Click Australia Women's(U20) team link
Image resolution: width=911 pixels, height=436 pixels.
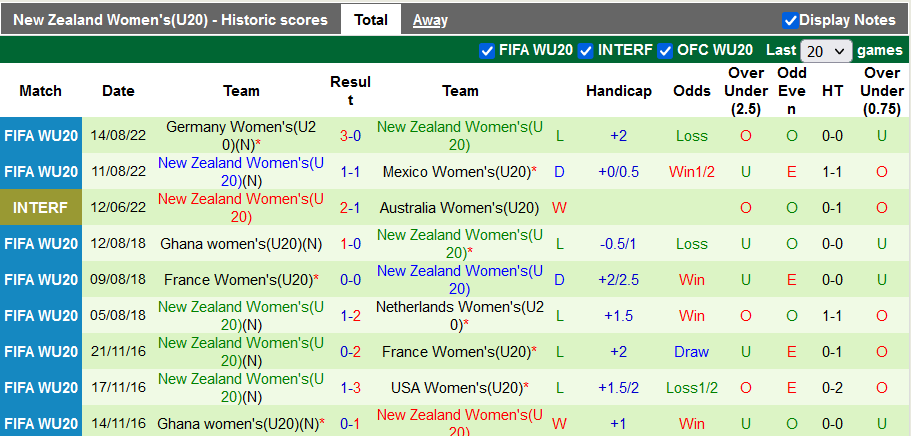click(x=459, y=208)
